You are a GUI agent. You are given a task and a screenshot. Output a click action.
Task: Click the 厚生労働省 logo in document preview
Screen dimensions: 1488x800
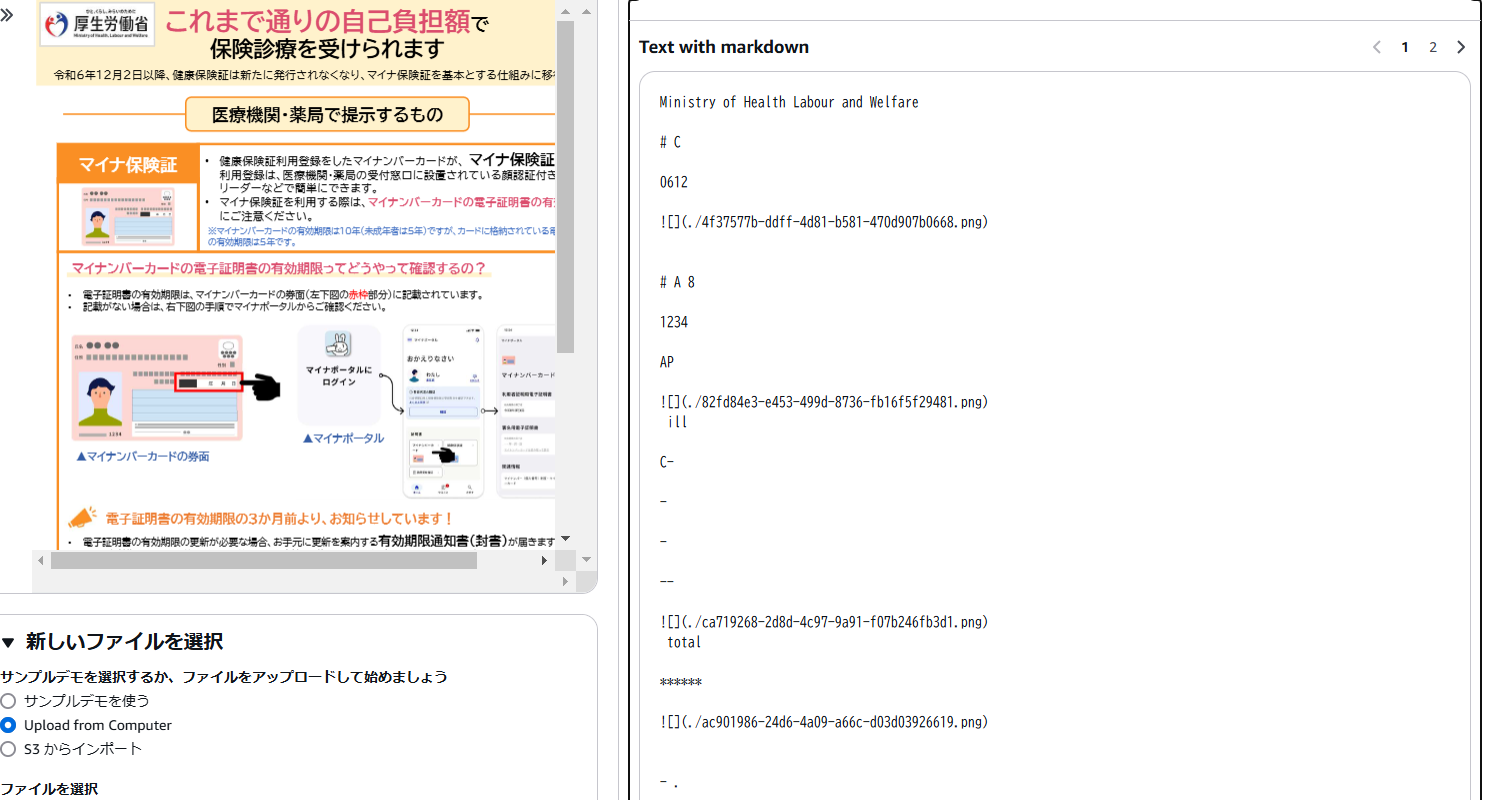[x=98, y=25]
